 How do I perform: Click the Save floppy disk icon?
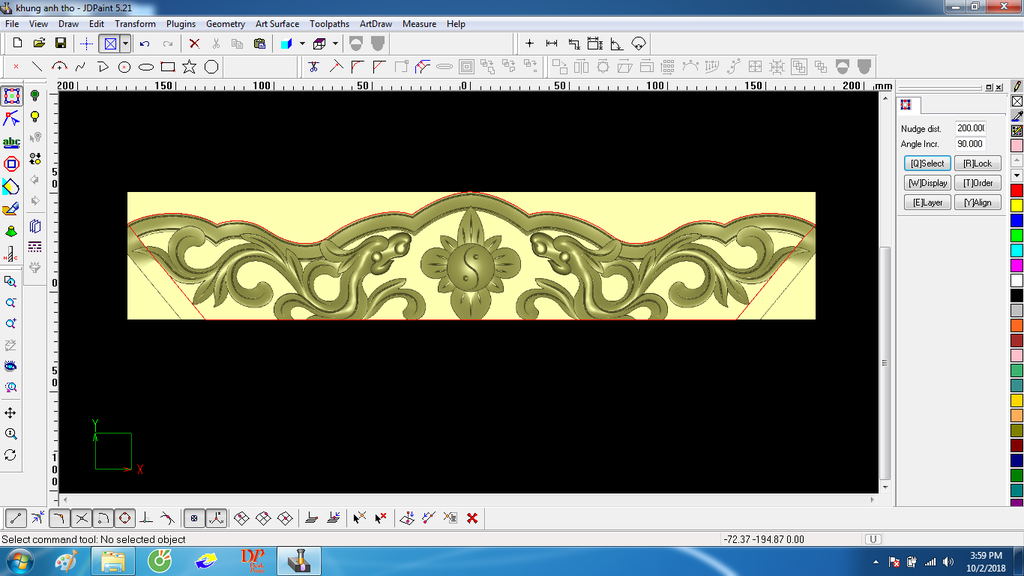pos(61,44)
